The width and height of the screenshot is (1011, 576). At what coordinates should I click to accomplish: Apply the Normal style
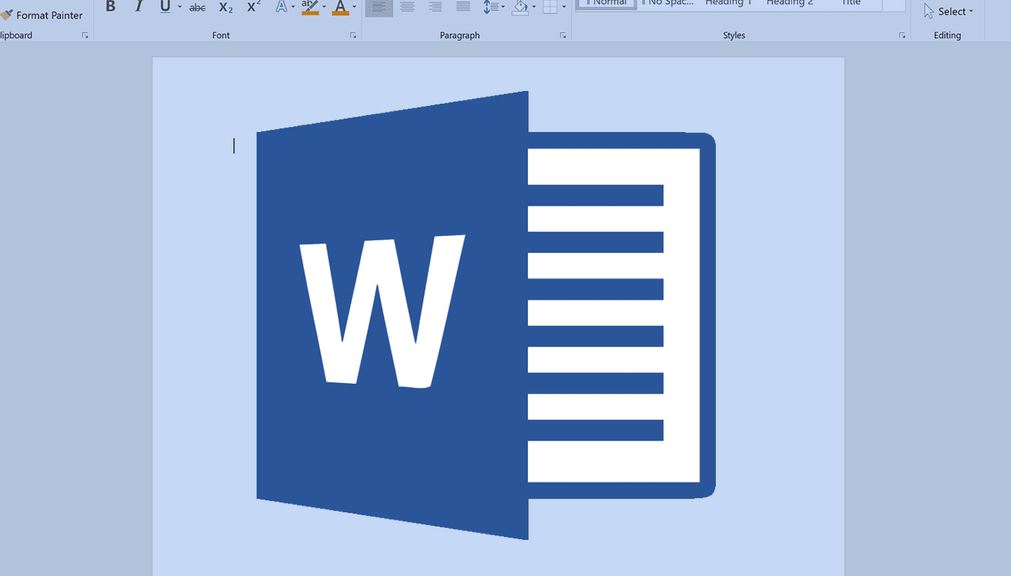coord(605,4)
